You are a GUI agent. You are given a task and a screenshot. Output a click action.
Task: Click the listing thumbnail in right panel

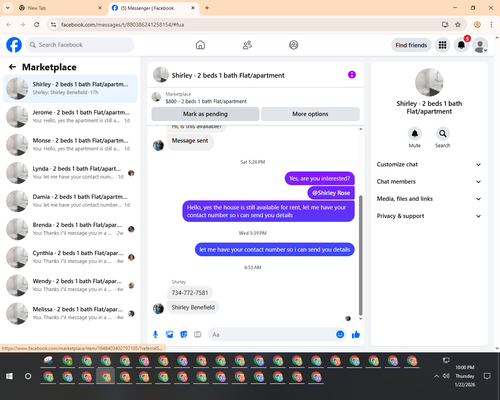429,82
